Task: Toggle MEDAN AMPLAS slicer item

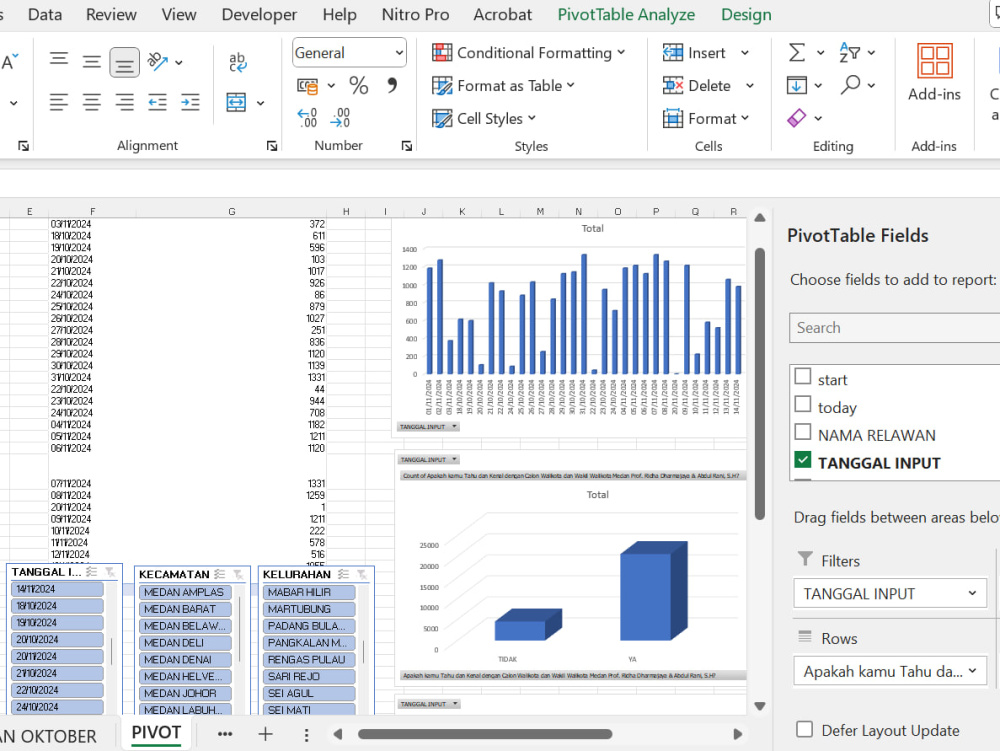Action: [185, 592]
